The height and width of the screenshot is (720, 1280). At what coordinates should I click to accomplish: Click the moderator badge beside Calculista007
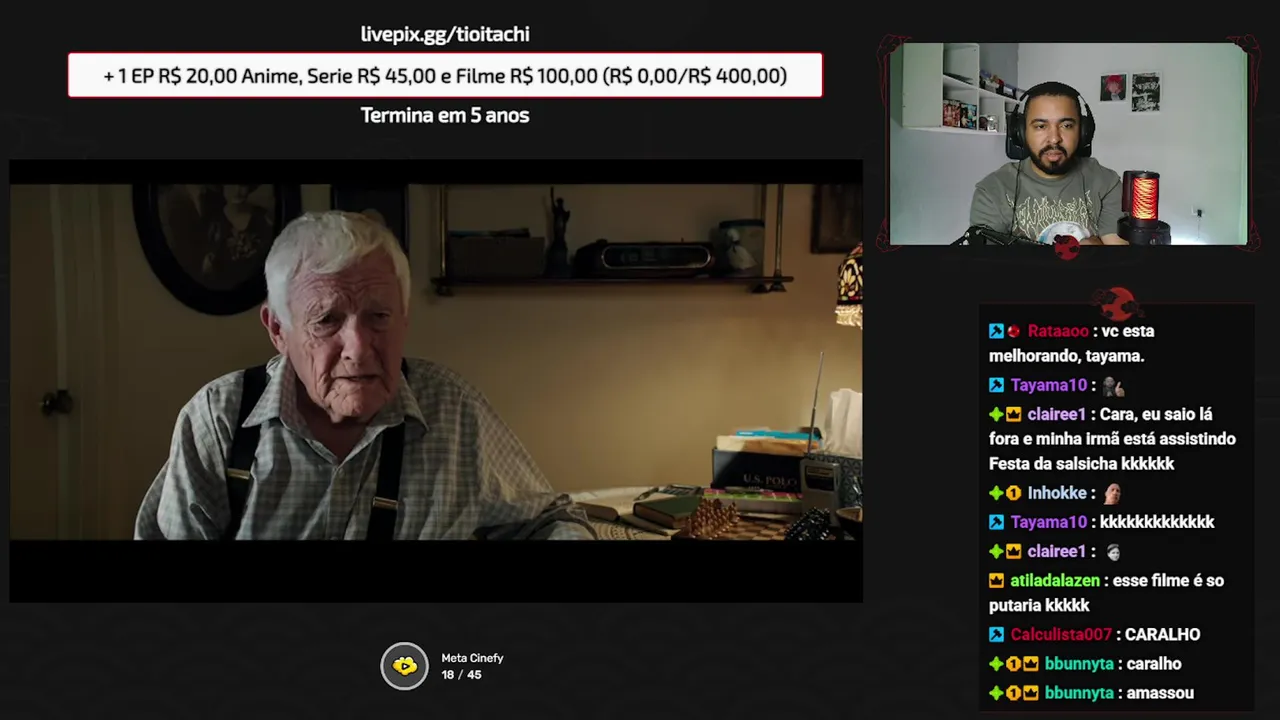(996, 635)
